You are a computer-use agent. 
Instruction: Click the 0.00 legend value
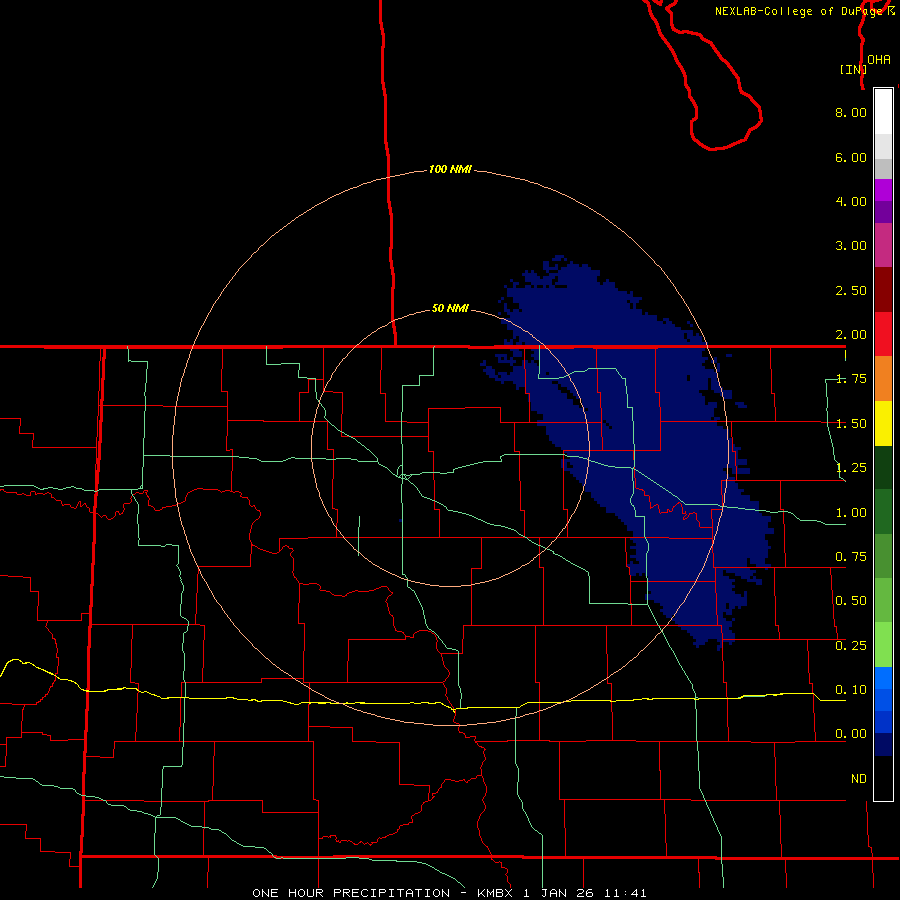(x=851, y=734)
